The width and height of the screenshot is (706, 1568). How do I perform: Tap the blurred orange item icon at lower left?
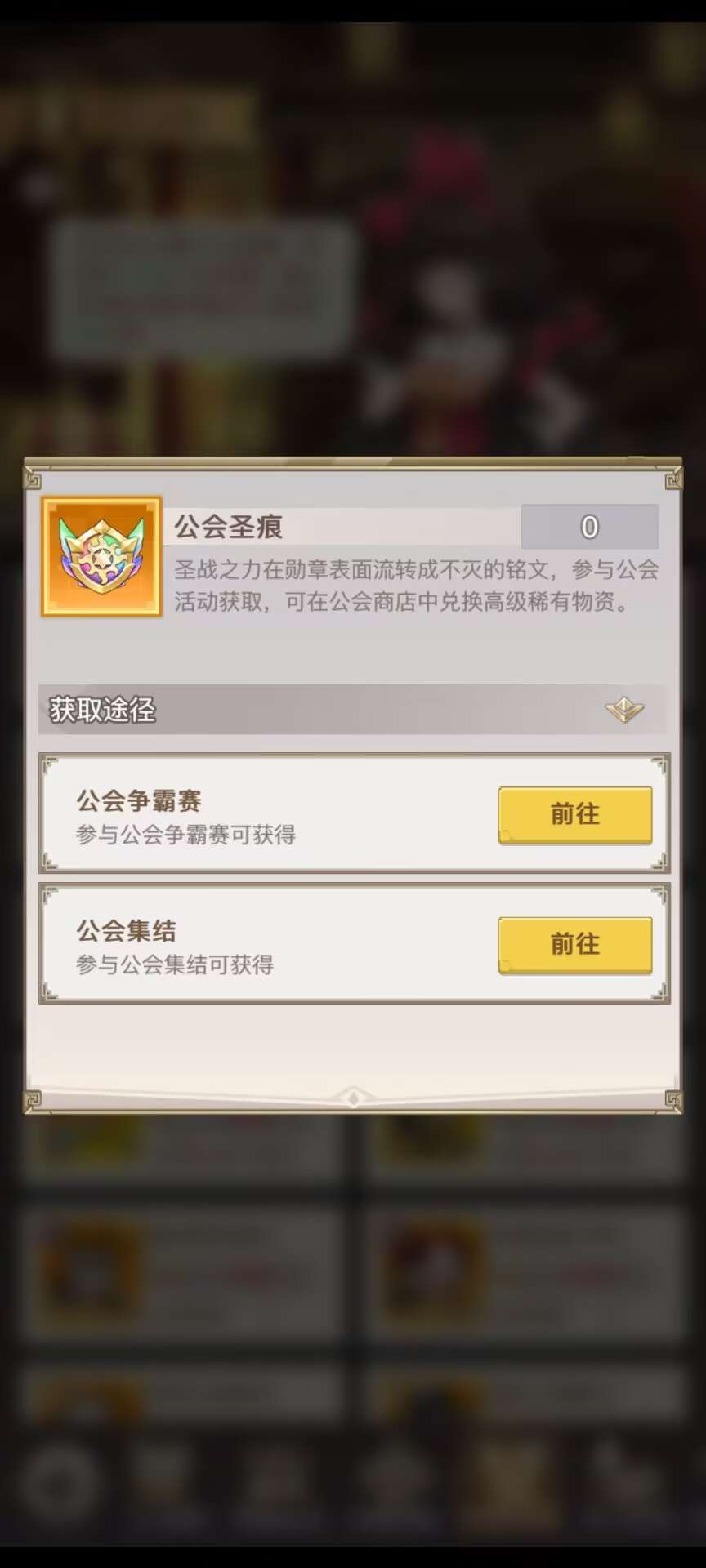[x=90, y=1272]
